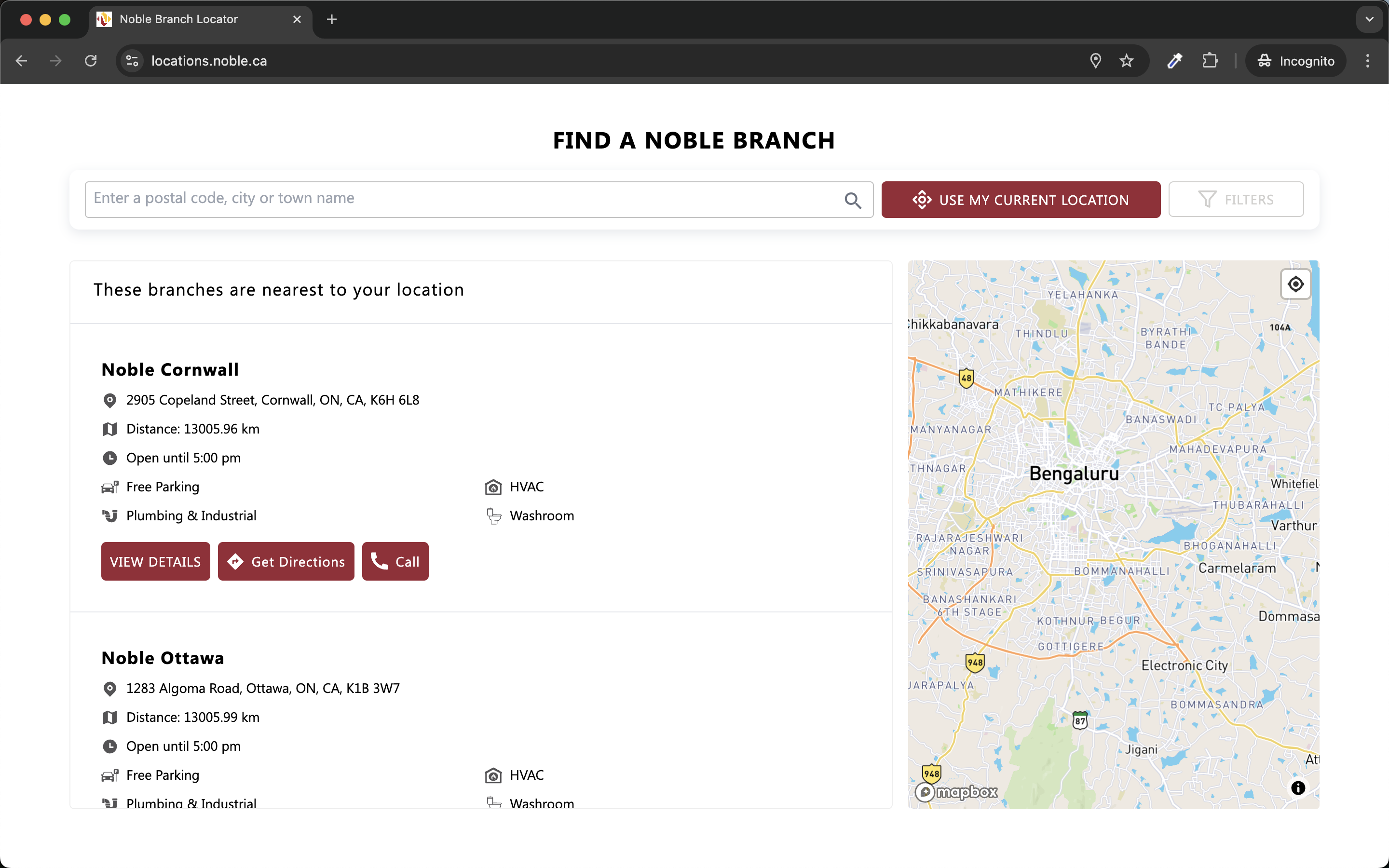Open Chrome three-dot menu
Screen dimensions: 1389x868
tap(1368, 61)
